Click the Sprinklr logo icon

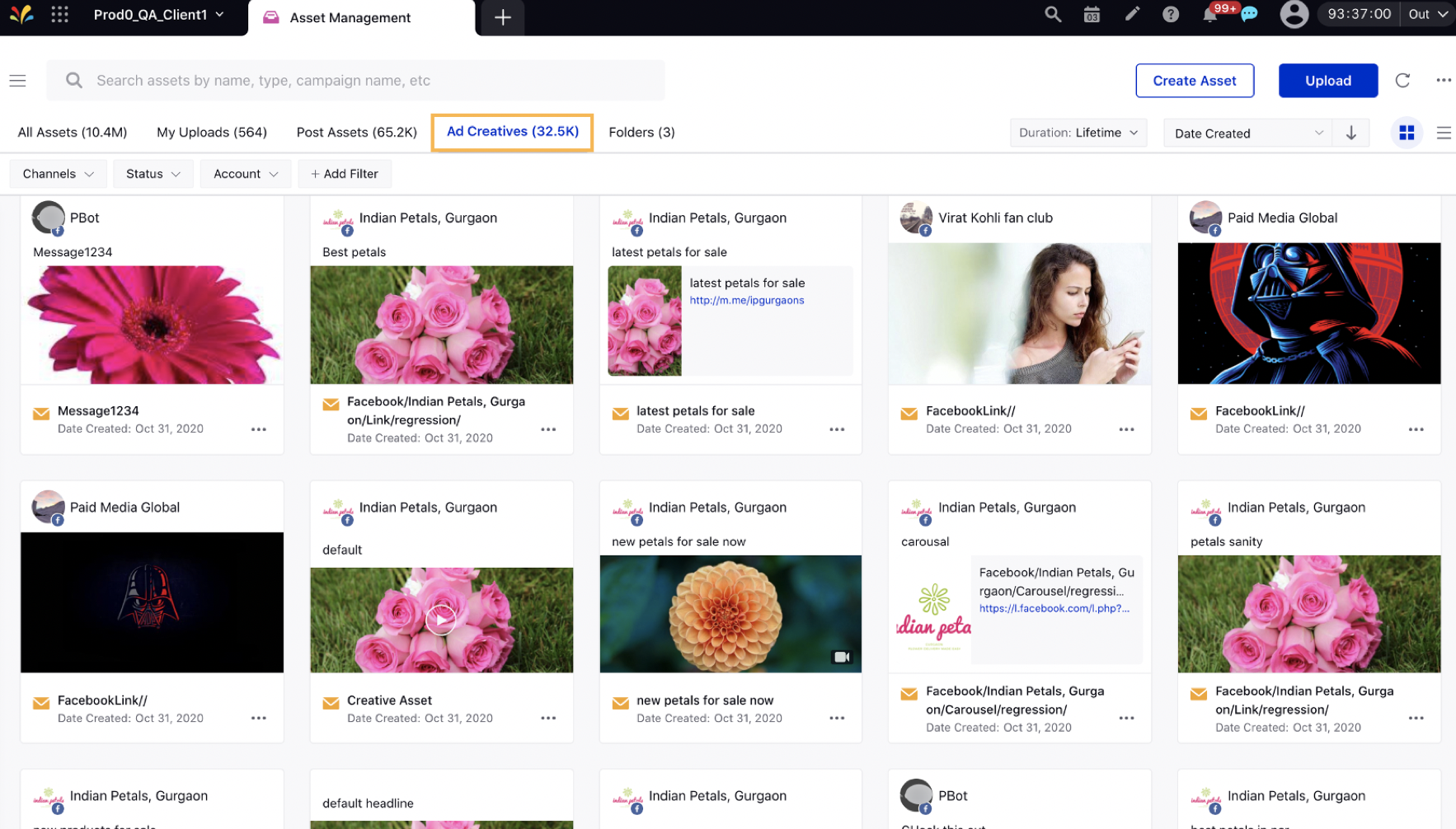[21, 14]
